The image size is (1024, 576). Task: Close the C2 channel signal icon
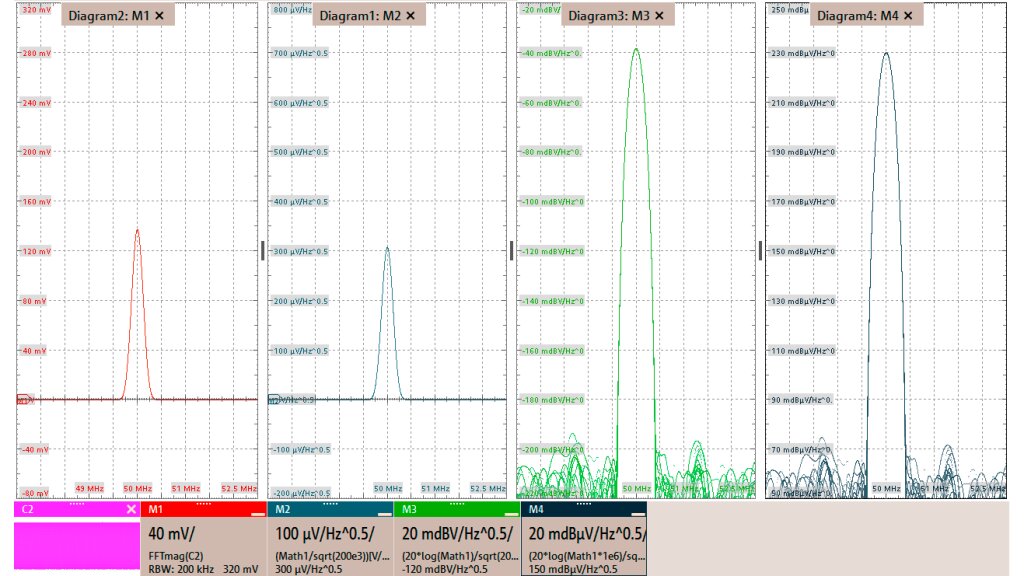(131, 509)
